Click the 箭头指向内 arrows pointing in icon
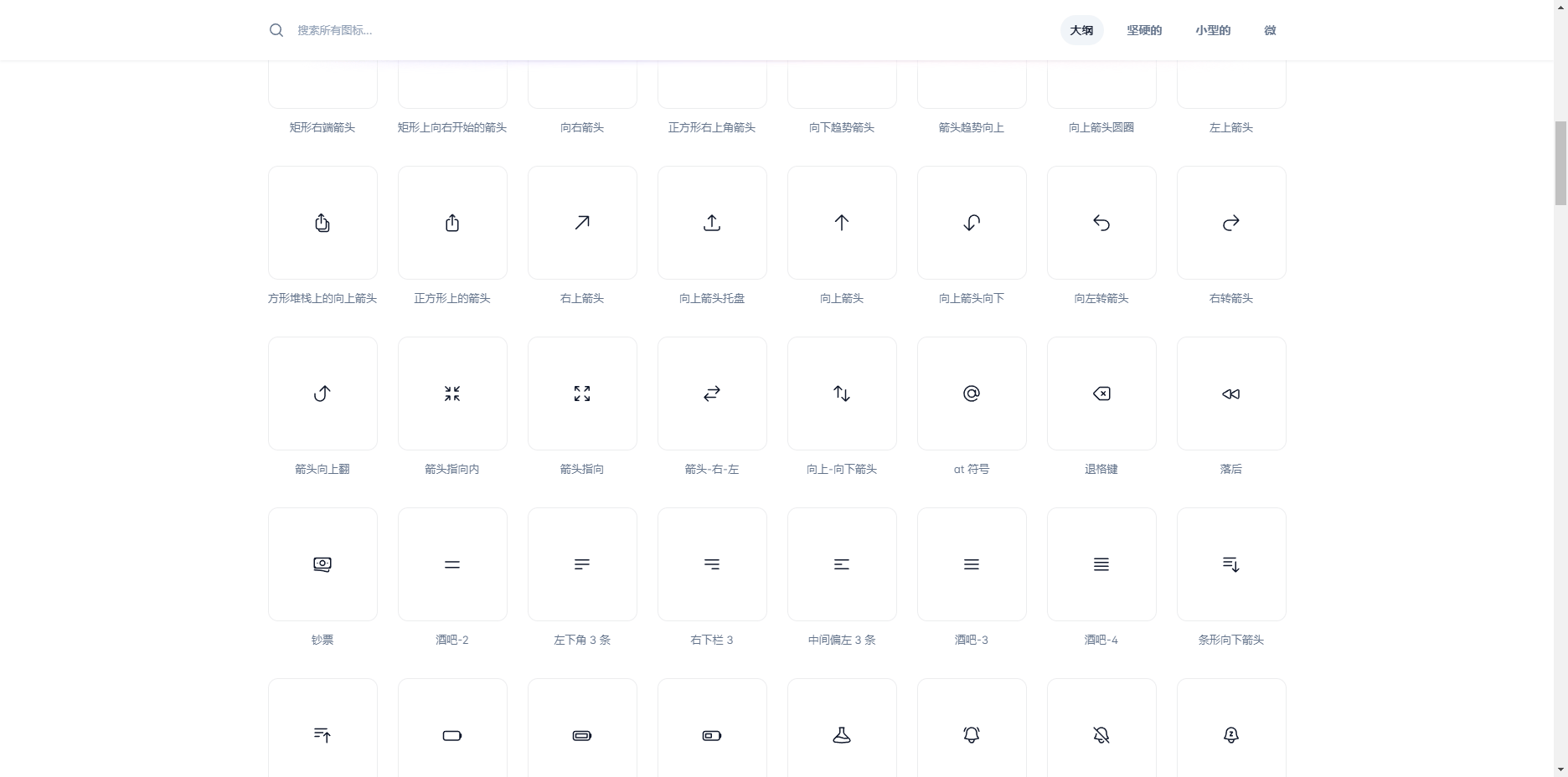 click(x=452, y=394)
